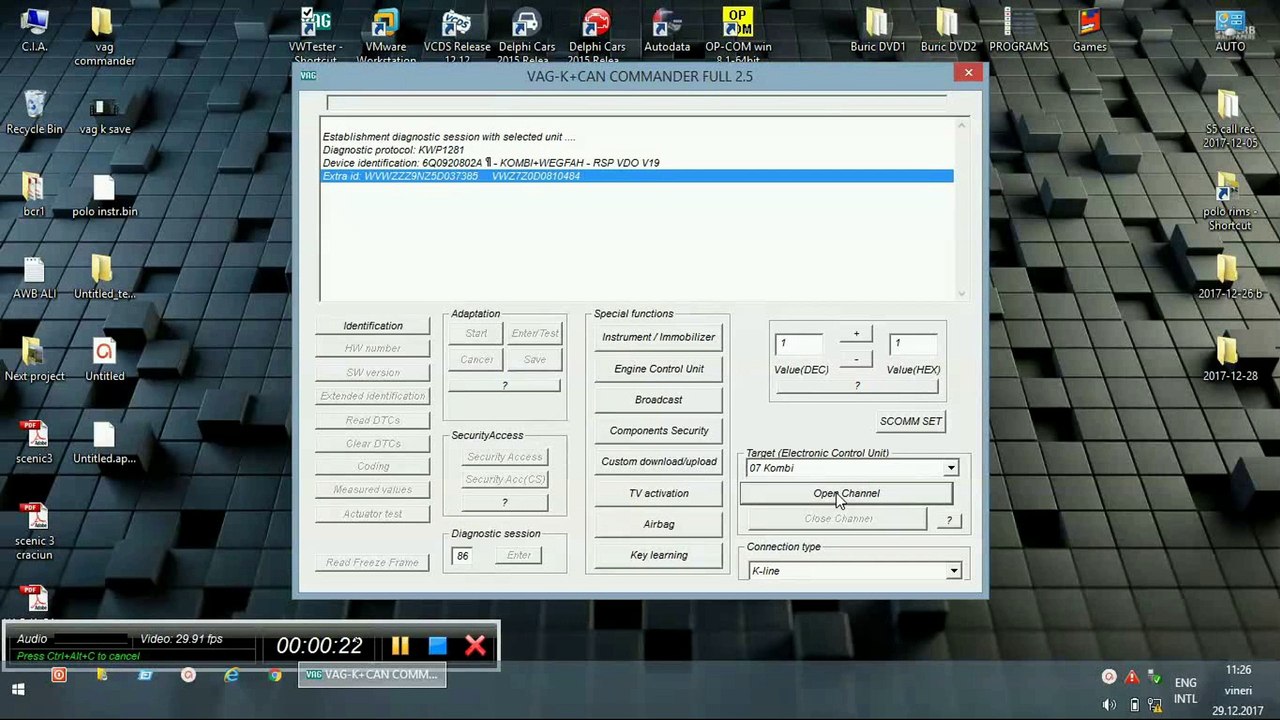Expand the Connection type K-line dropdown
Image resolution: width=1280 pixels, height=720 pixels.
coord(953,571)
